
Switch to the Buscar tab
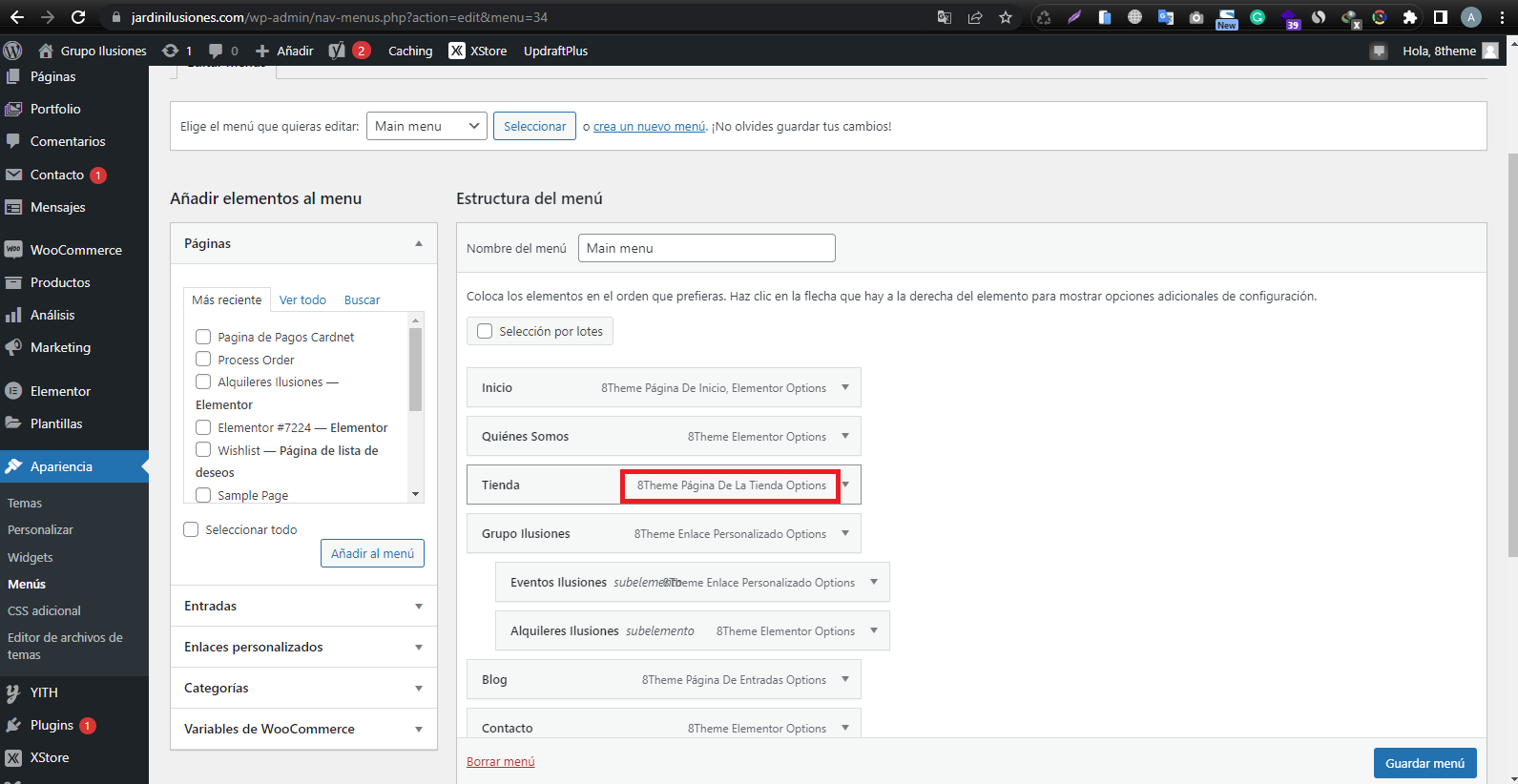(362, 299)
